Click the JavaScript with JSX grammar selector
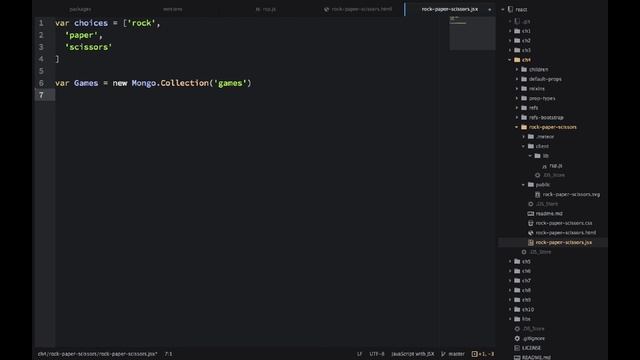Viewport: 640px width, 360px height. tap(413, 354)
